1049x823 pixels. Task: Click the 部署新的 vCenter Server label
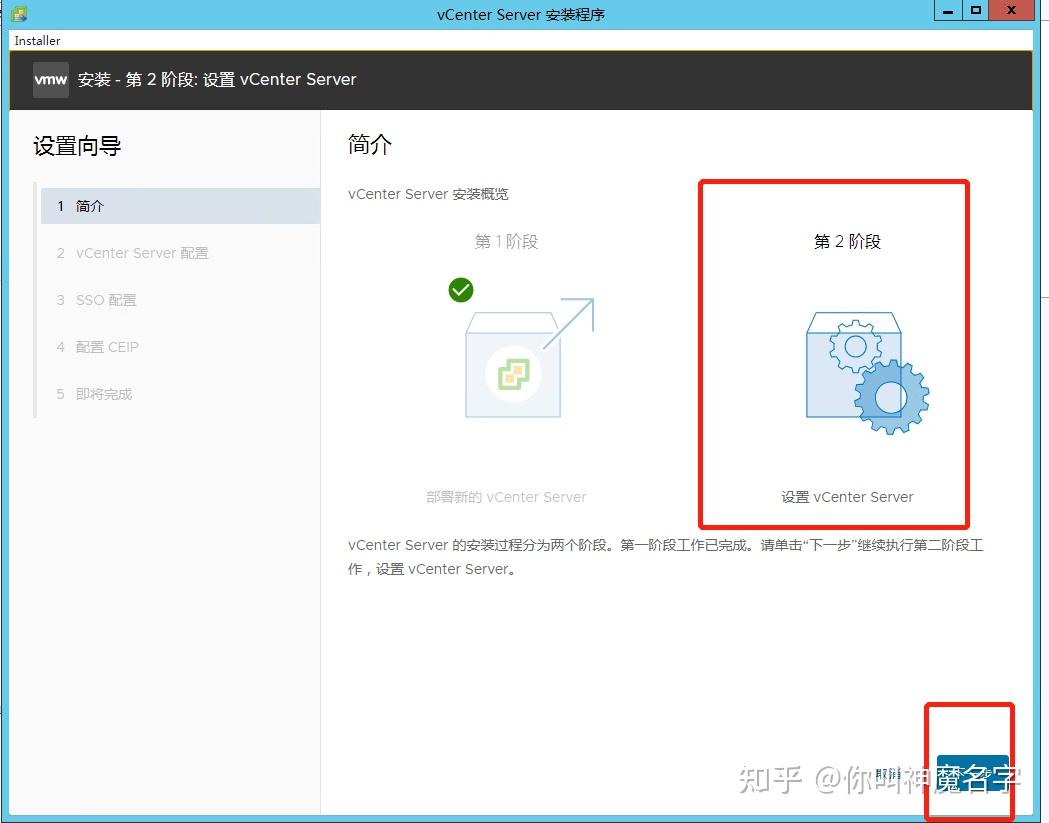506,496
